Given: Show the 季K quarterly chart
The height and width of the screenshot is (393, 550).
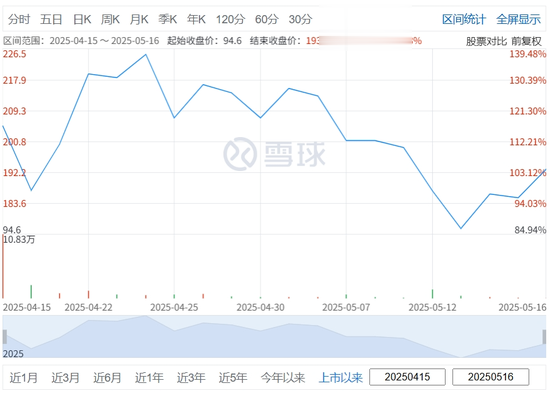Looking at the screenshot, I should coord(168,19).
